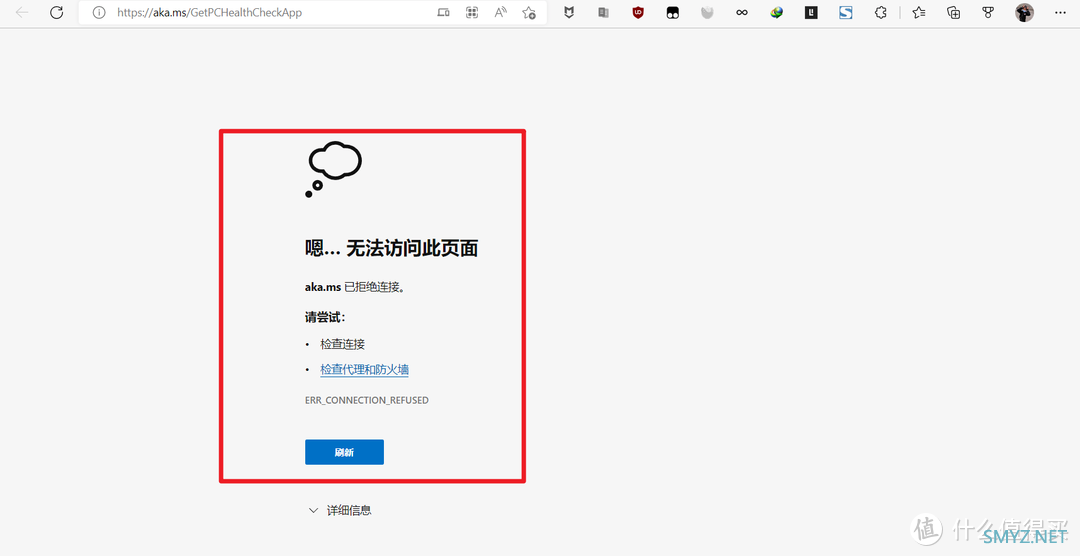This screenshot has height=556, width=1080.
Task: Open the user profile avatar
Action: (x=1024, y=12)
